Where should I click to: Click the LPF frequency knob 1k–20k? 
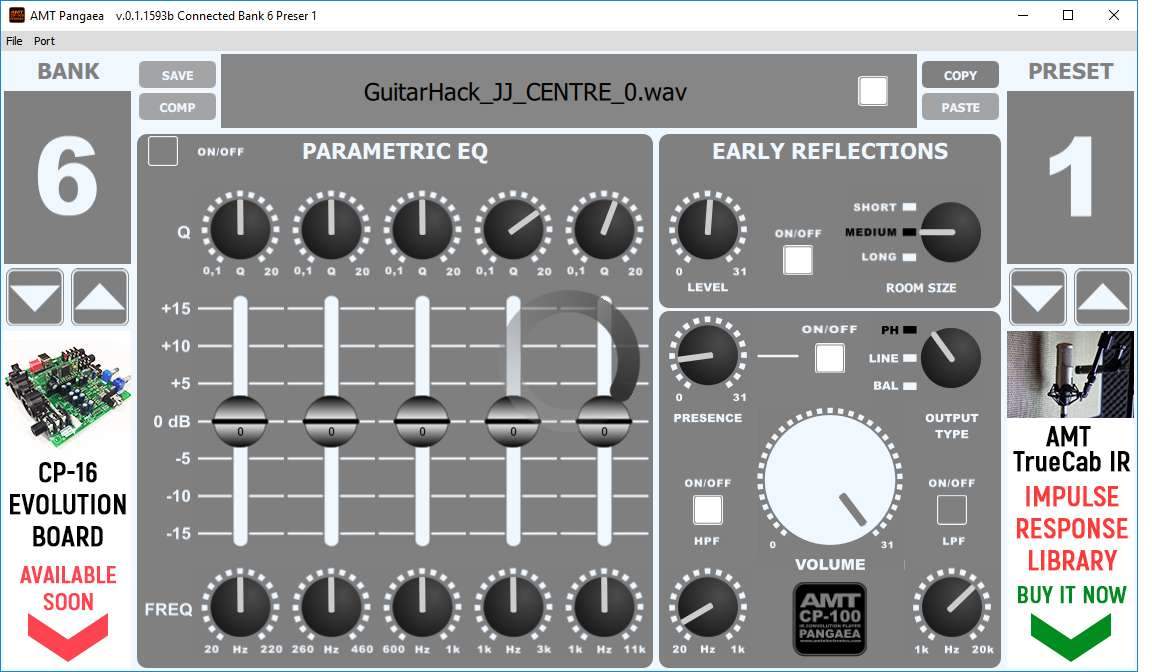tap(951, 606)
